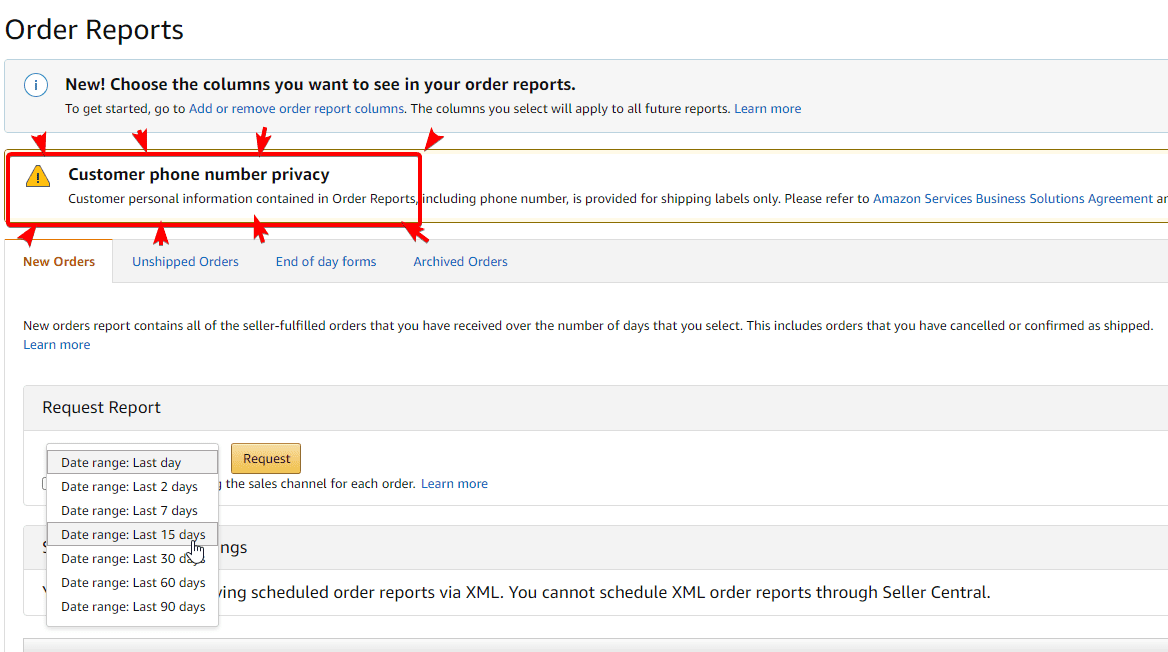Screen dimensions: 1168x652
Task: Click the blue info circle icon
Action: (x=36, y=84)
